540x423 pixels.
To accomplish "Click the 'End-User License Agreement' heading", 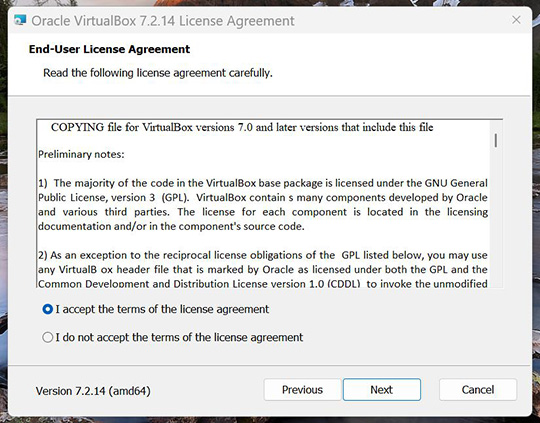I will pos(109,49).
